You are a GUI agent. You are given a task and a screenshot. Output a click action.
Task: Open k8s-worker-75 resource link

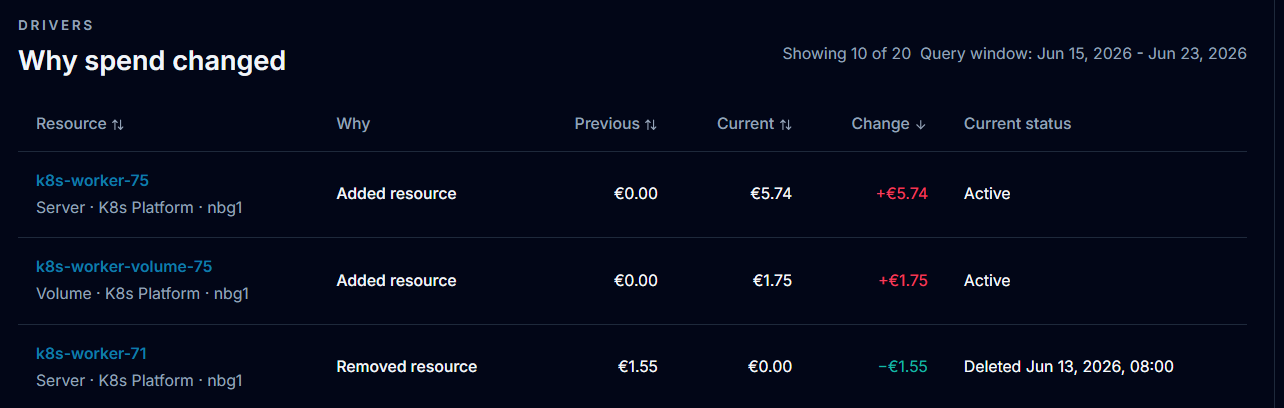click(92, 180)
